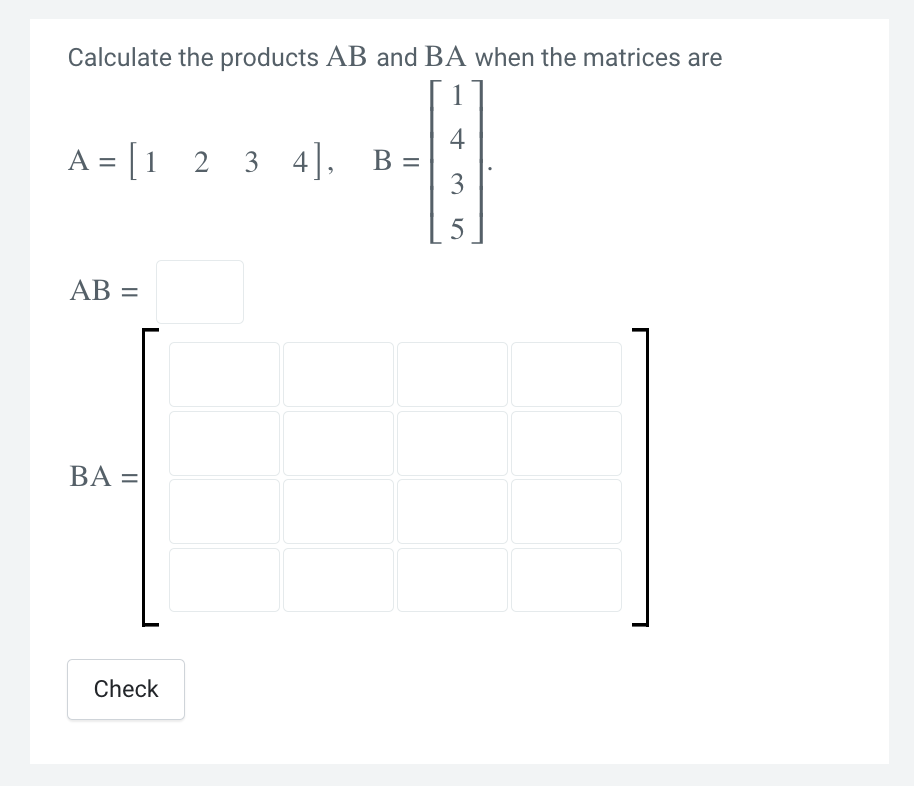Click the top-left cell of matrix BA
The width and height of the screenshot is (914, 786).
[224, 374]
